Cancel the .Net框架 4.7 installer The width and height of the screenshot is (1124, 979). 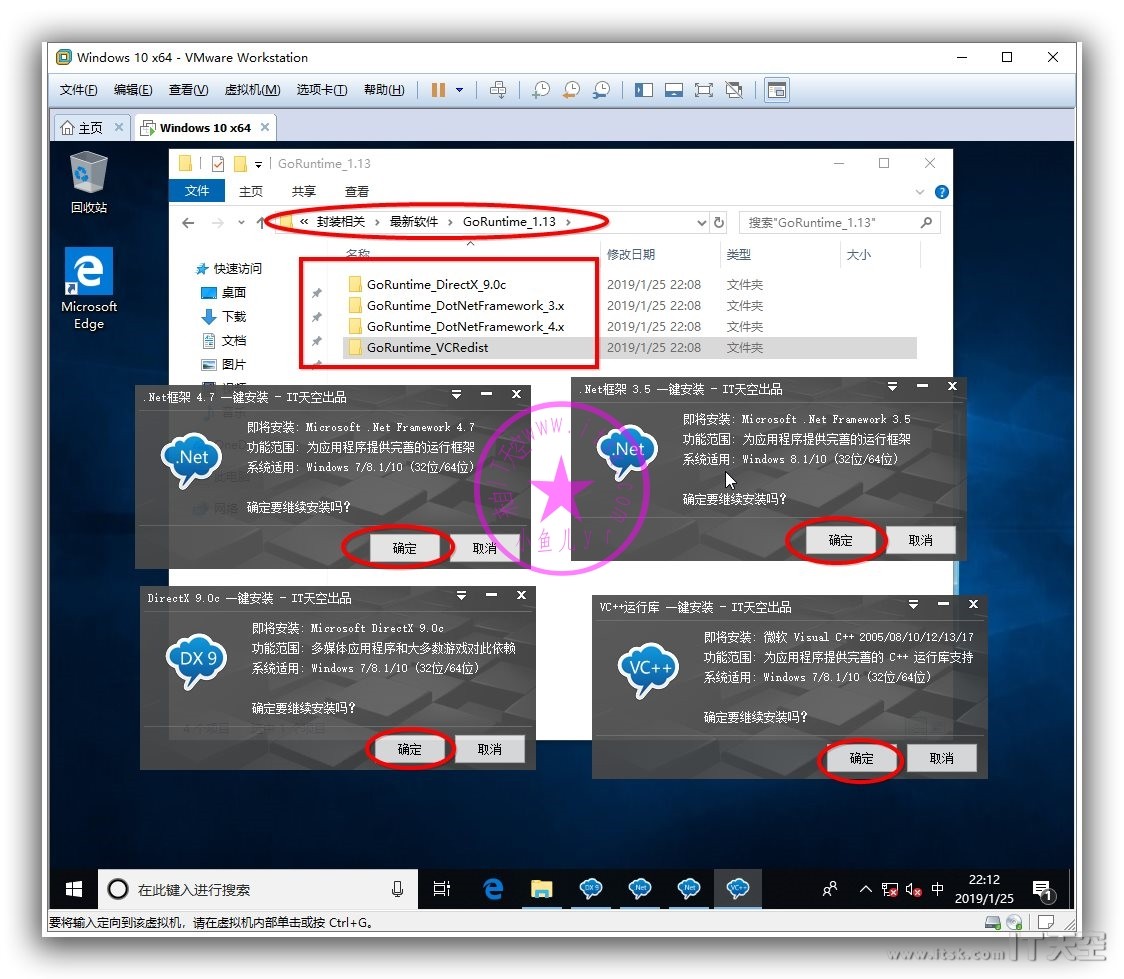(485, 548)
